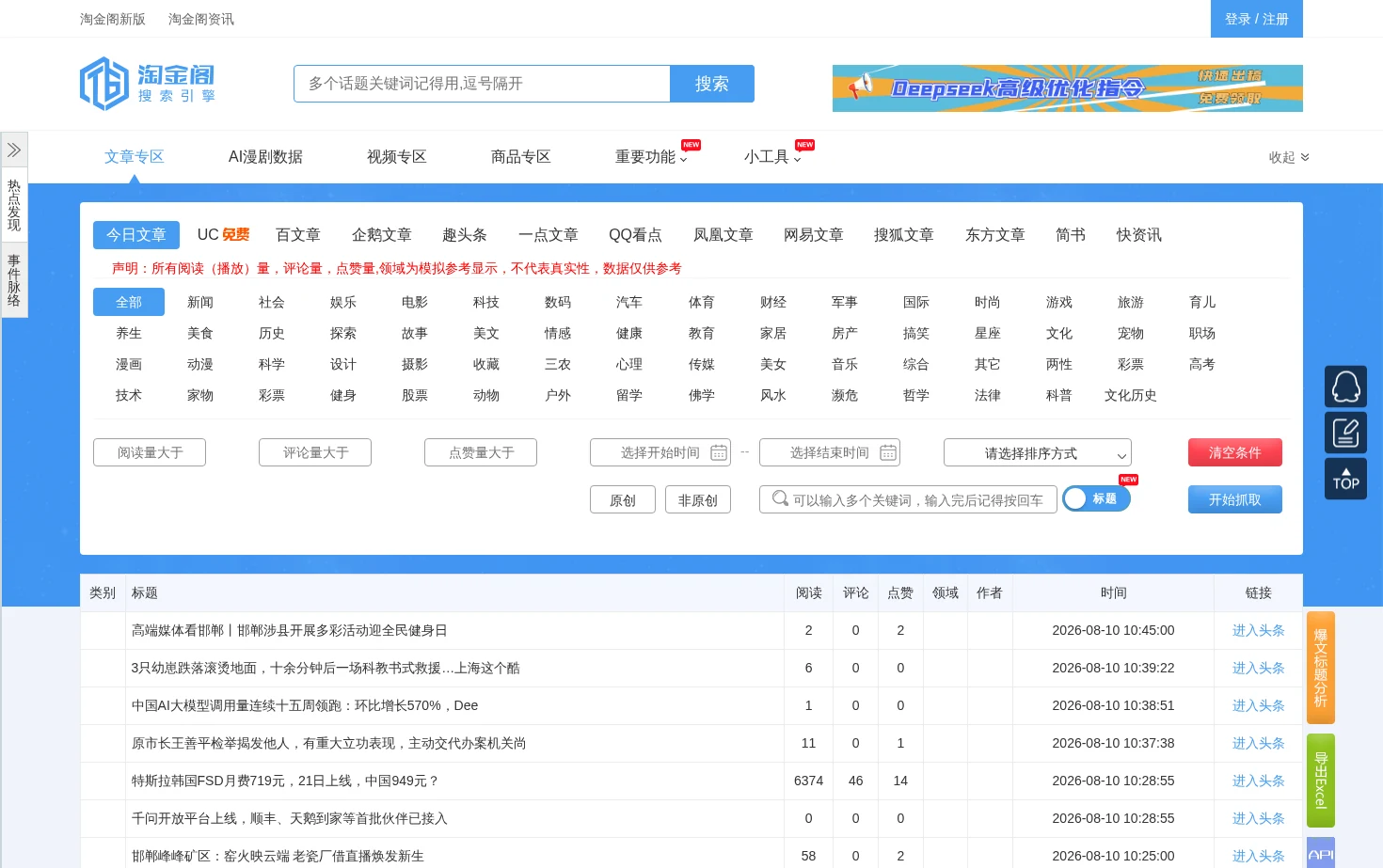Open the 商品专区 tab
The width and height of the screenshot is (1383, 868).
(521, 157)
